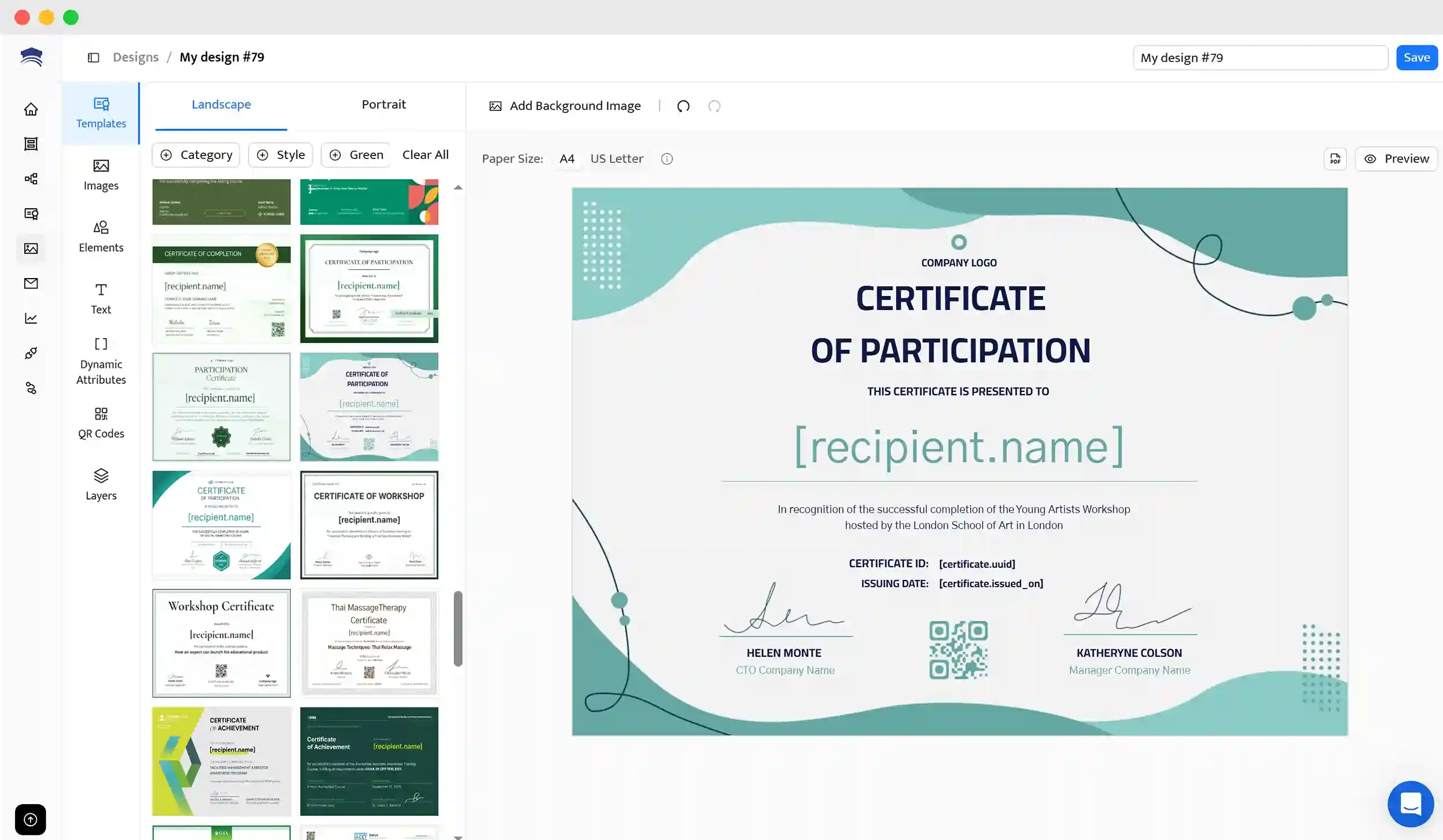
Task: Clear all template filters
Action: (425, 154)
